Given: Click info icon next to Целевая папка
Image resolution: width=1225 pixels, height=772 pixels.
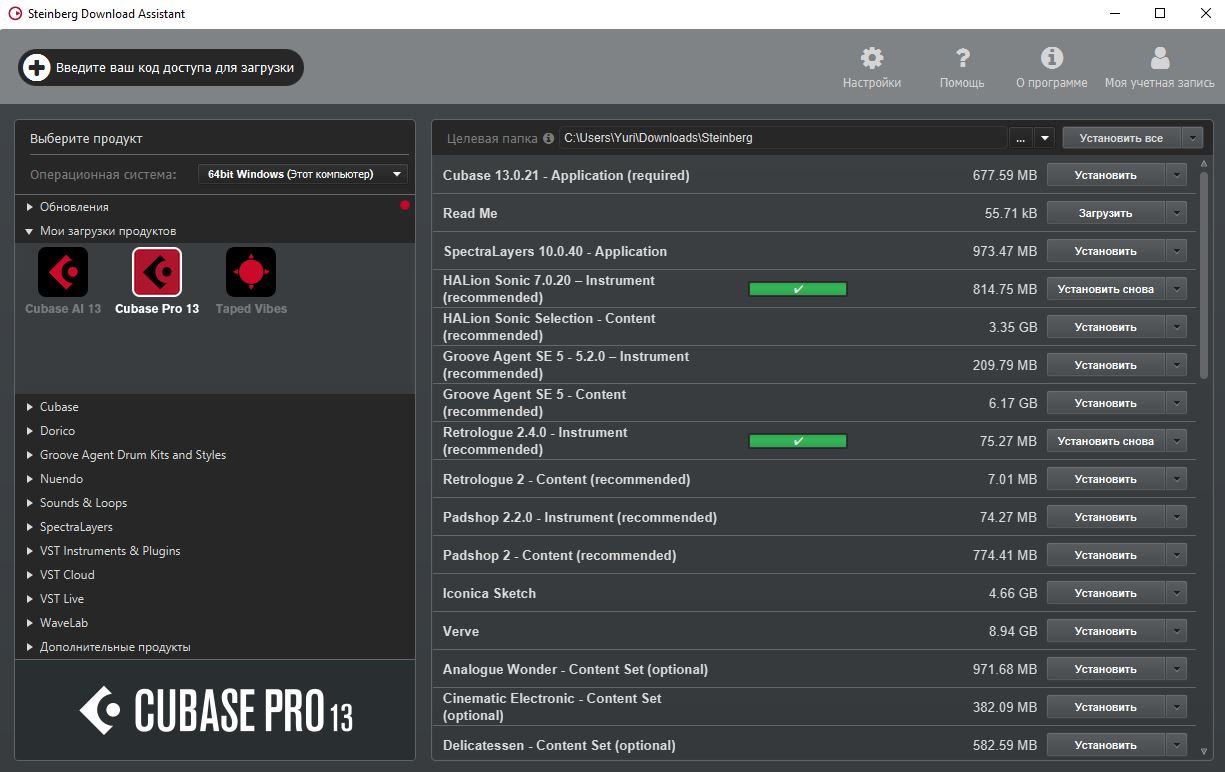Looking at the screenshot, I should point(548,138).
